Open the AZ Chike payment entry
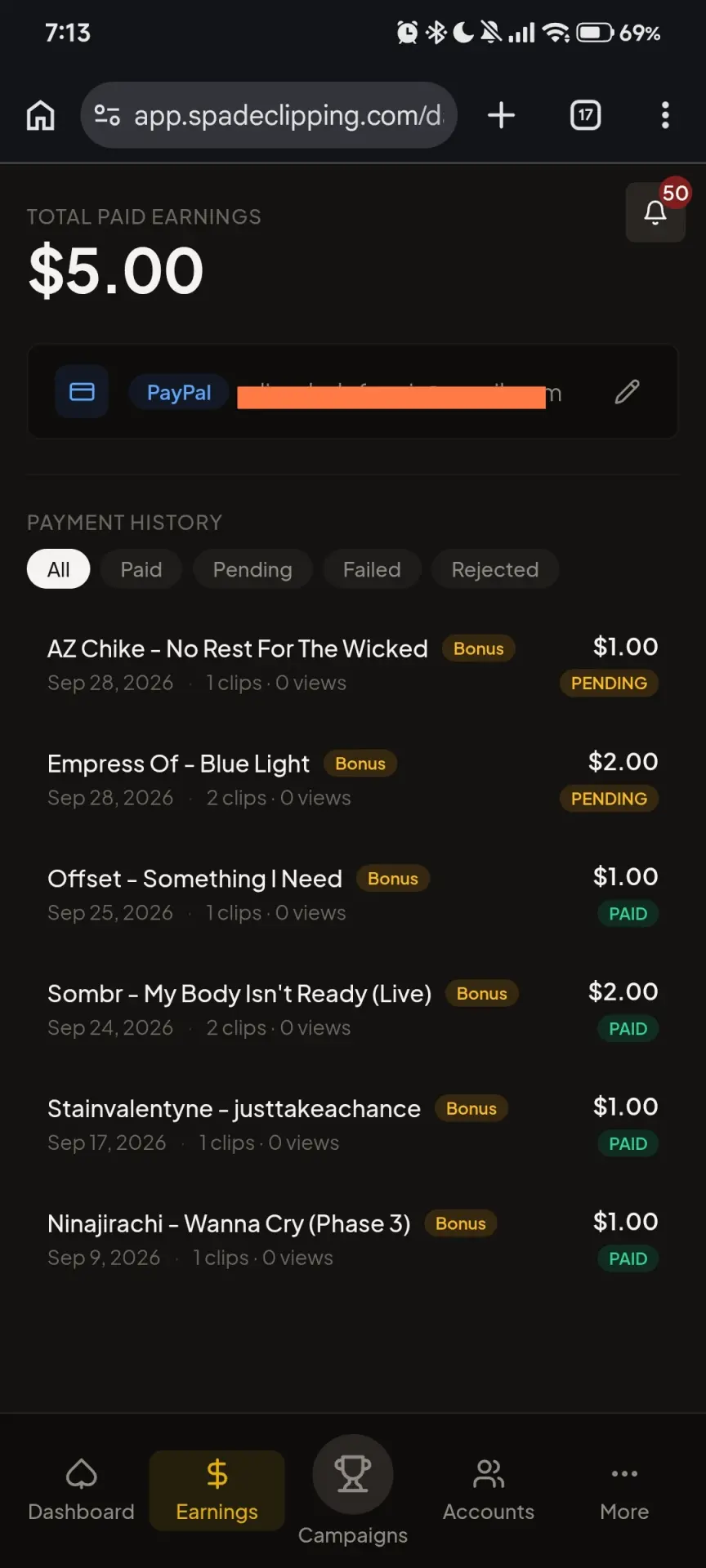The width and height of the screenshot is (706, 1568). 353,665
